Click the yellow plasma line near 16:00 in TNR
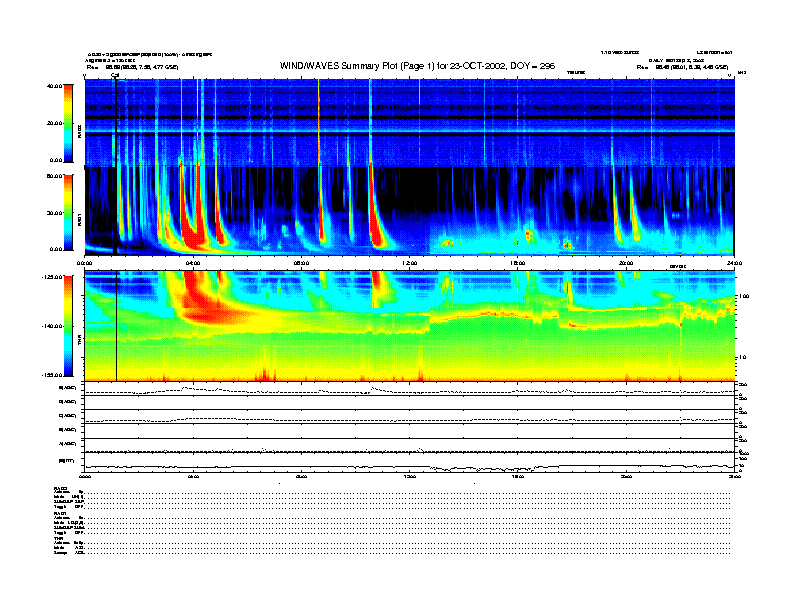Screen dimensions: 792x612 tap(505, 314)
